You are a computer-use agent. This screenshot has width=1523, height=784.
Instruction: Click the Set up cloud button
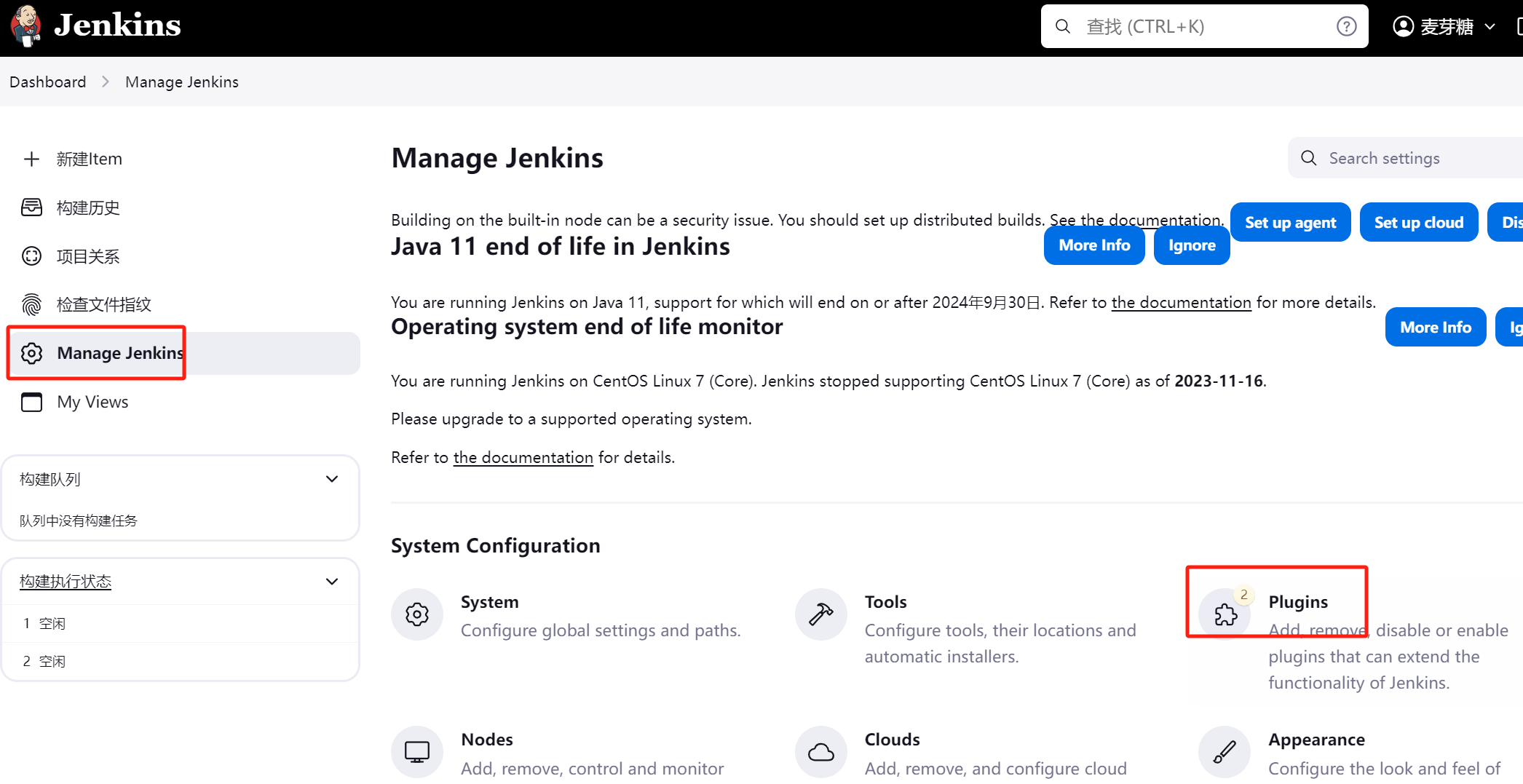[x=1418, y=222]
